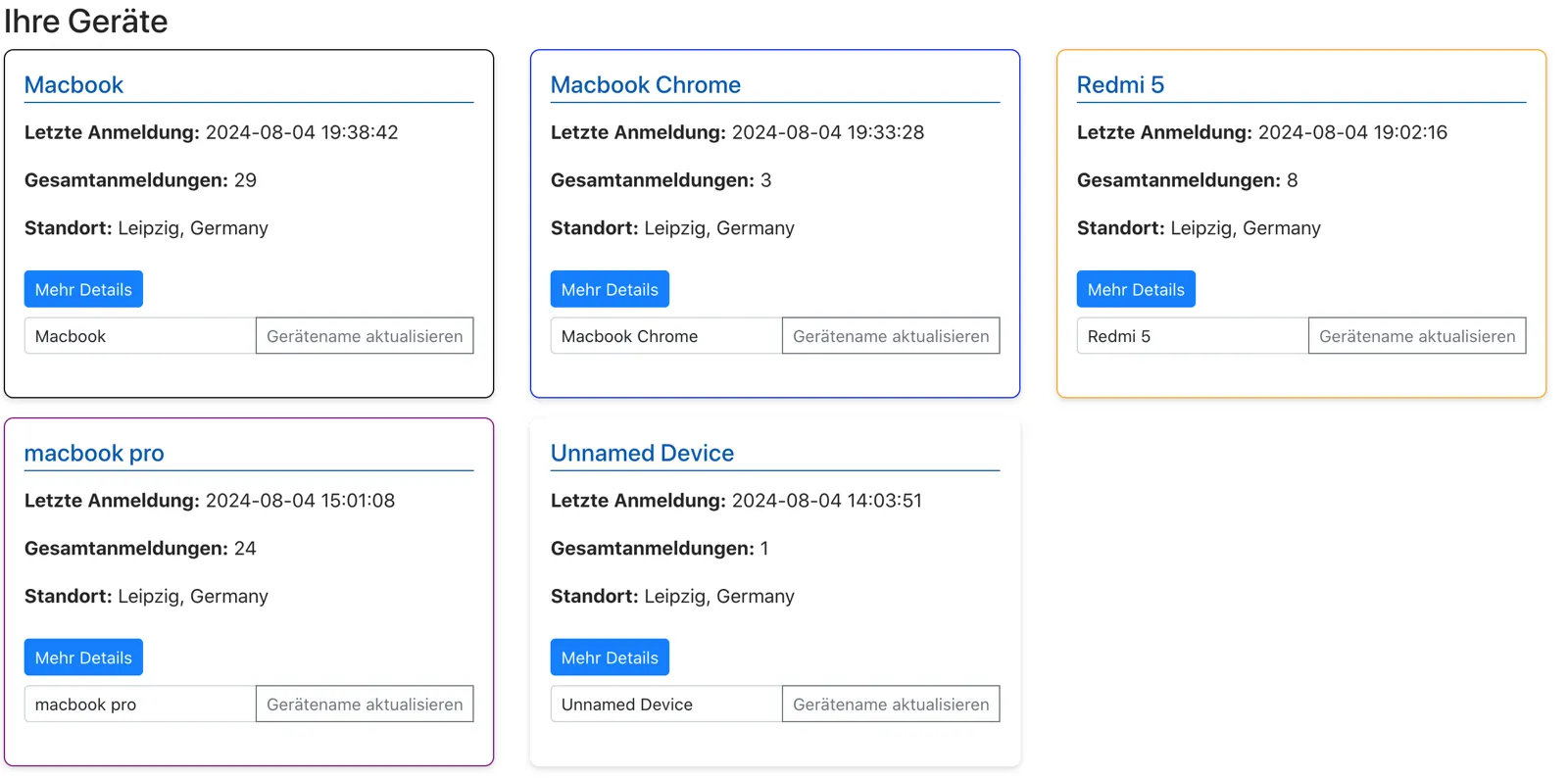Image resolution: width=1568 pixels, height=778 pixels.
Task: Click Gerätename aktualisieren for Unnamed Device
Action: (890, 705)
